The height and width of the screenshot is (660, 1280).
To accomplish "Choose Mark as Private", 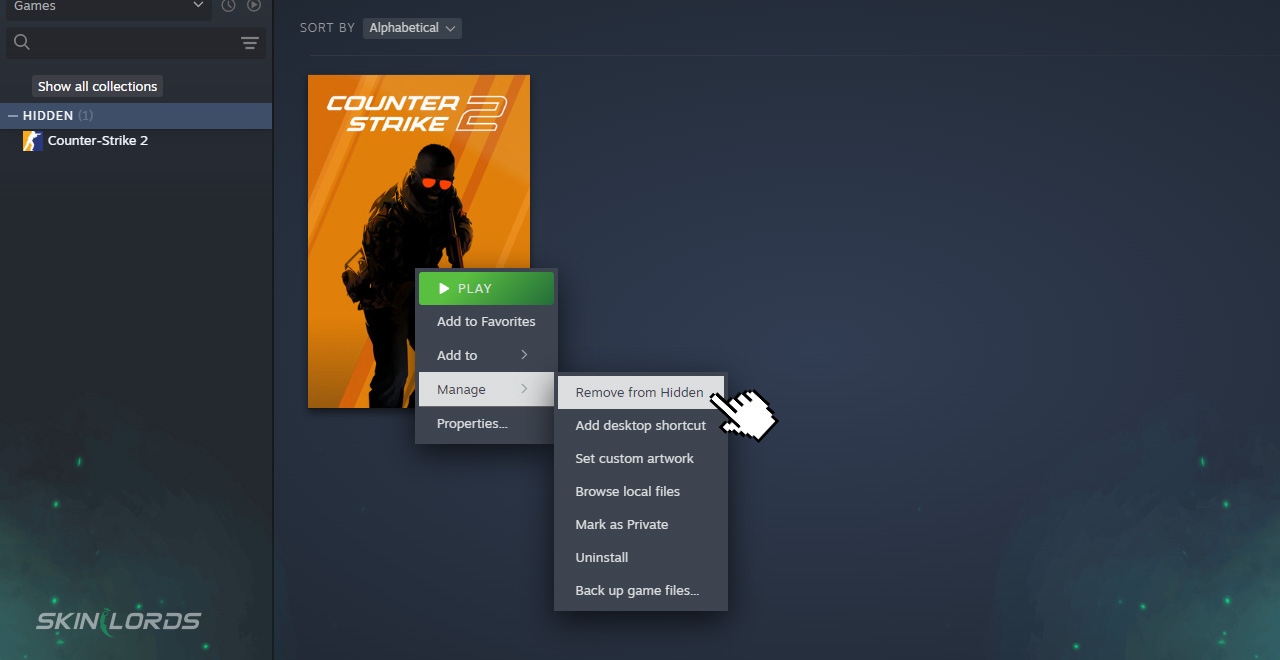I will pos(641,524).
